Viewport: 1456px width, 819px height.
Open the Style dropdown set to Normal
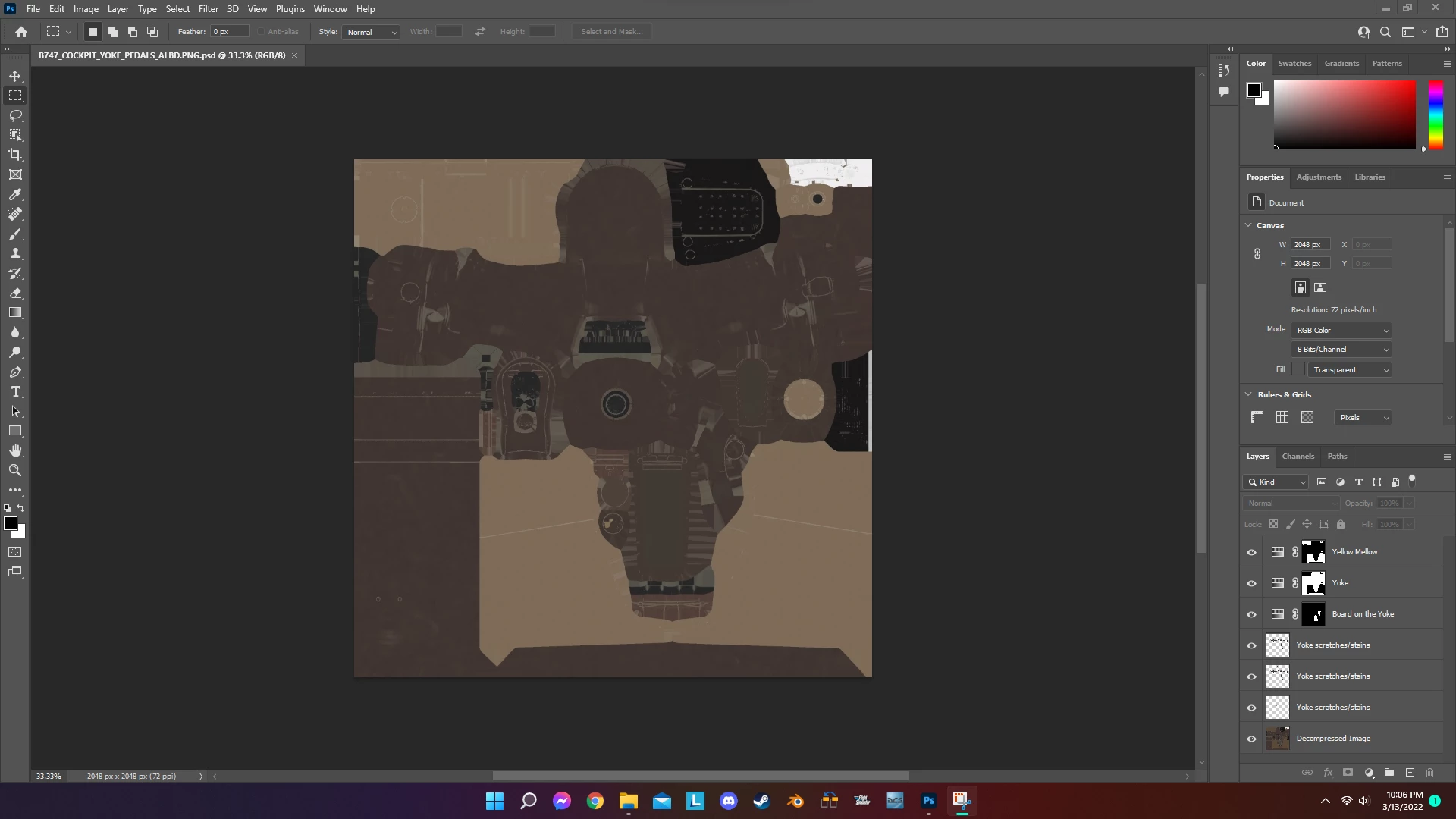[x=371, y=32]
